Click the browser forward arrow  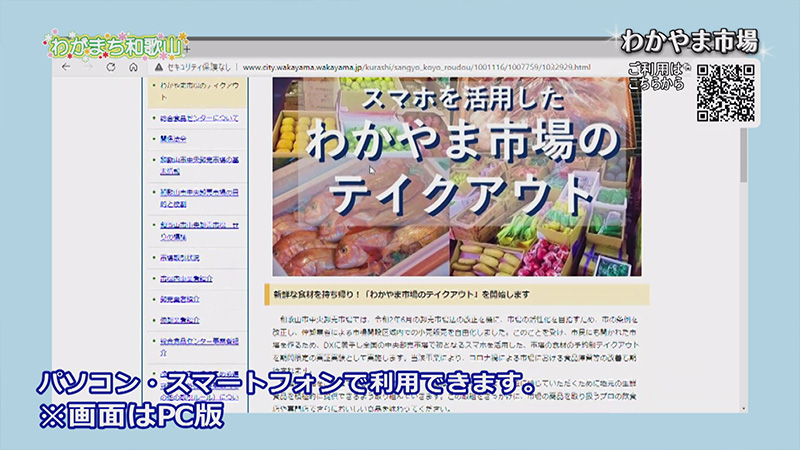89,68
